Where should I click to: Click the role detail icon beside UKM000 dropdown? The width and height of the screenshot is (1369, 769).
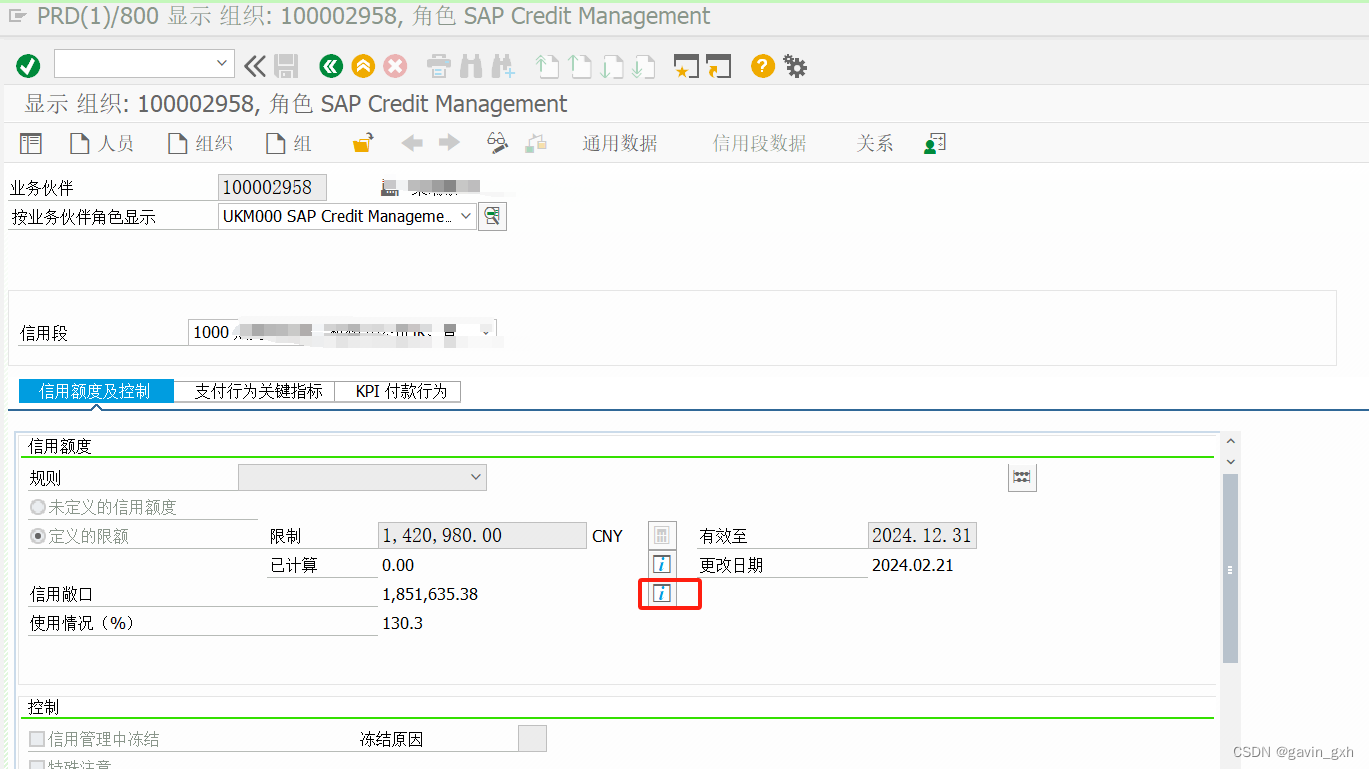pos(492,216)
